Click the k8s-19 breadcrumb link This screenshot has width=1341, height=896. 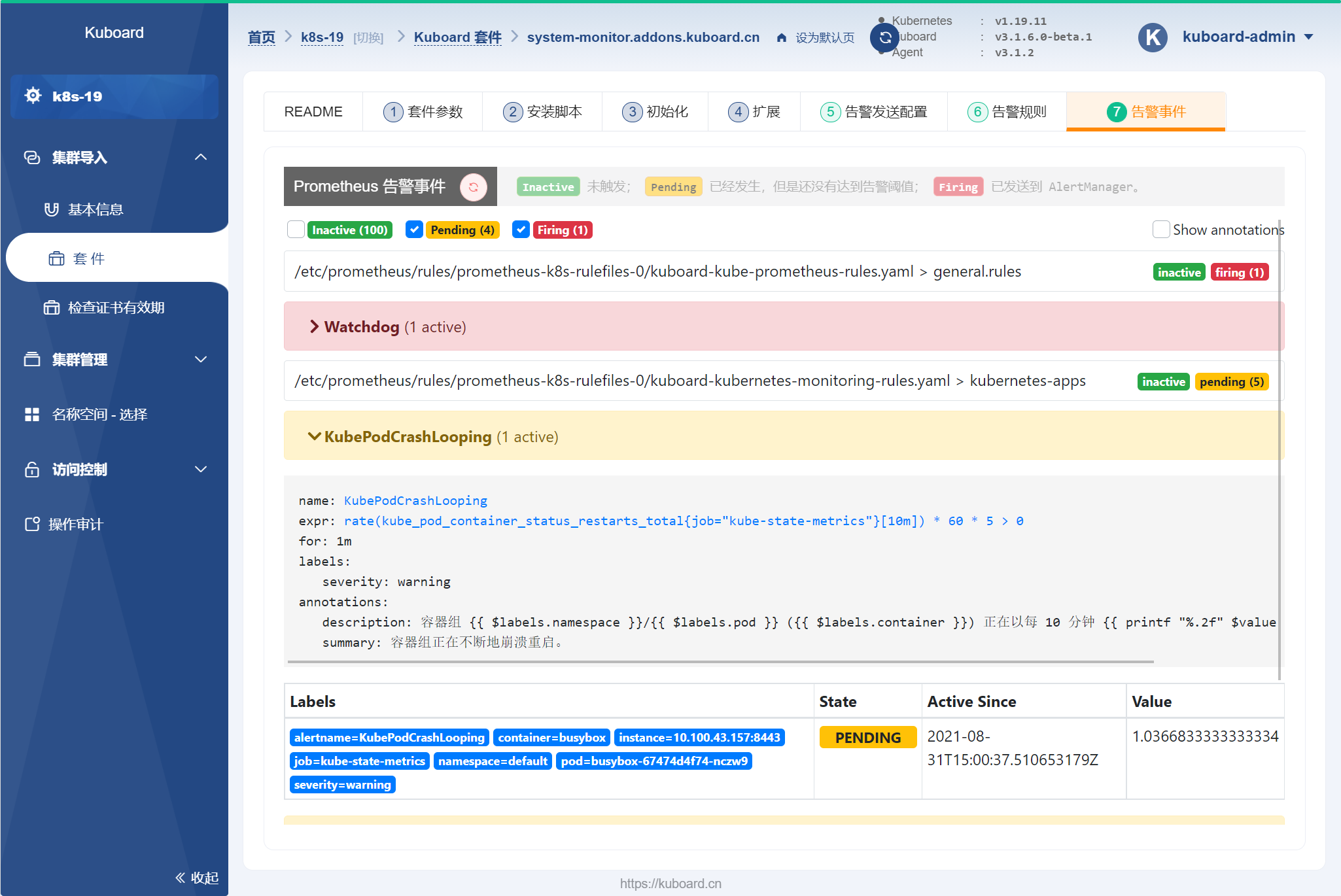pyautogui.click(x=322, y=37)
